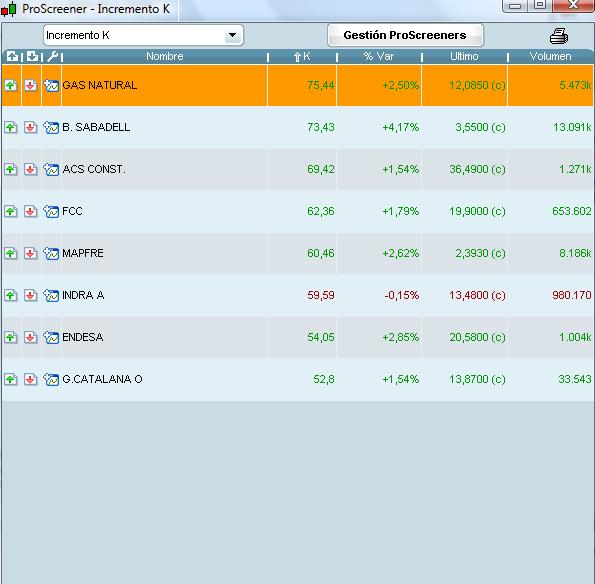This screenshot has width=595, height=584.
Task: Click the red down arrow for B. SABADELL
Action: 31,127
